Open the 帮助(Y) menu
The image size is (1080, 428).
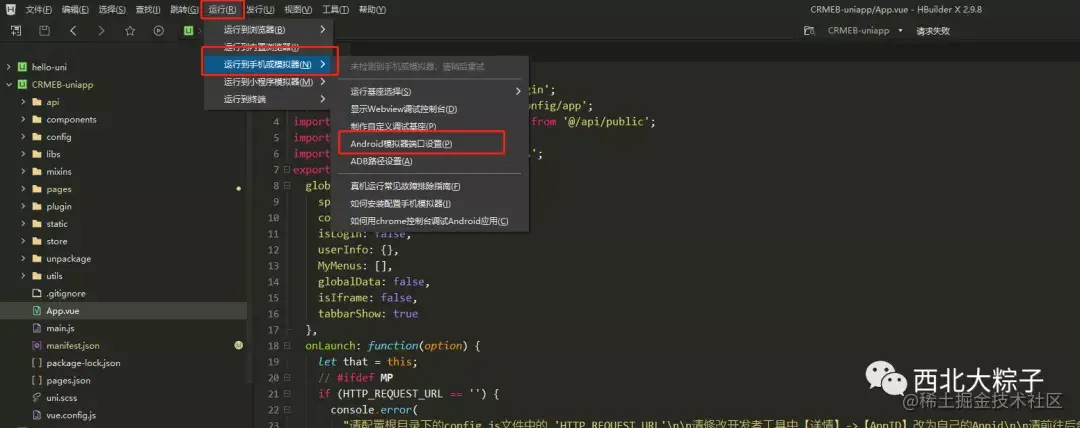tap(373, 10)
